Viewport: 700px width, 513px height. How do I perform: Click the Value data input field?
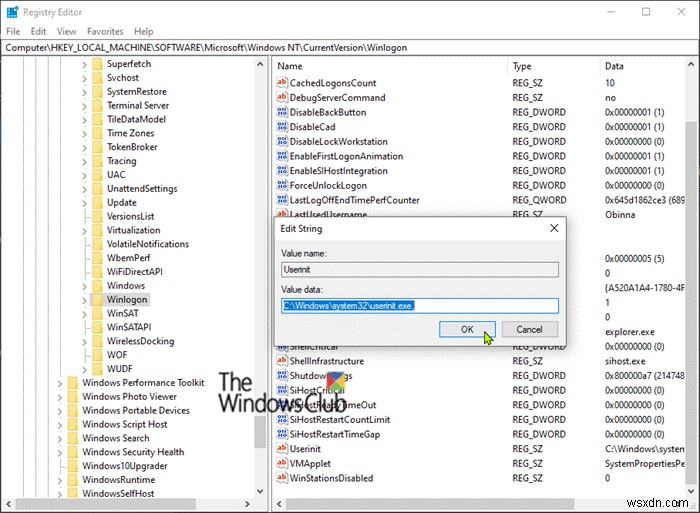[420, 305]
